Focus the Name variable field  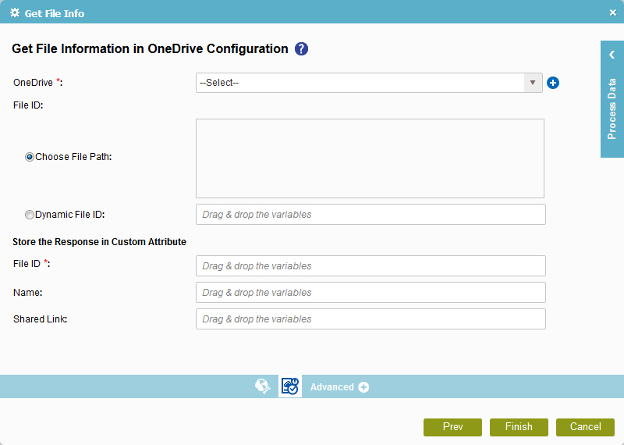pyautogui.click(x=370, y=293)
